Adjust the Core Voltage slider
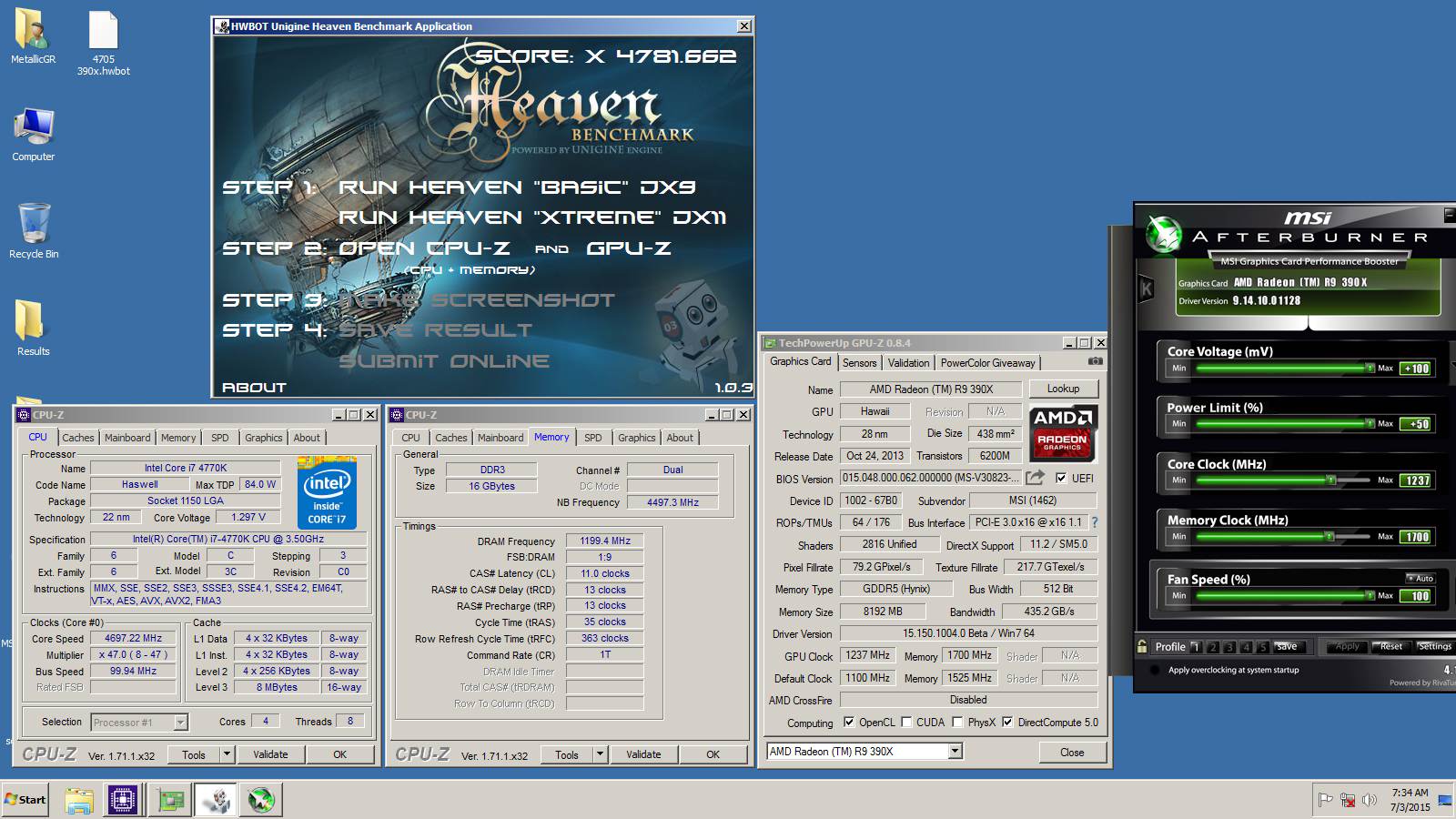Screen dimensions: 1456x819 (x=1285, y=368)
